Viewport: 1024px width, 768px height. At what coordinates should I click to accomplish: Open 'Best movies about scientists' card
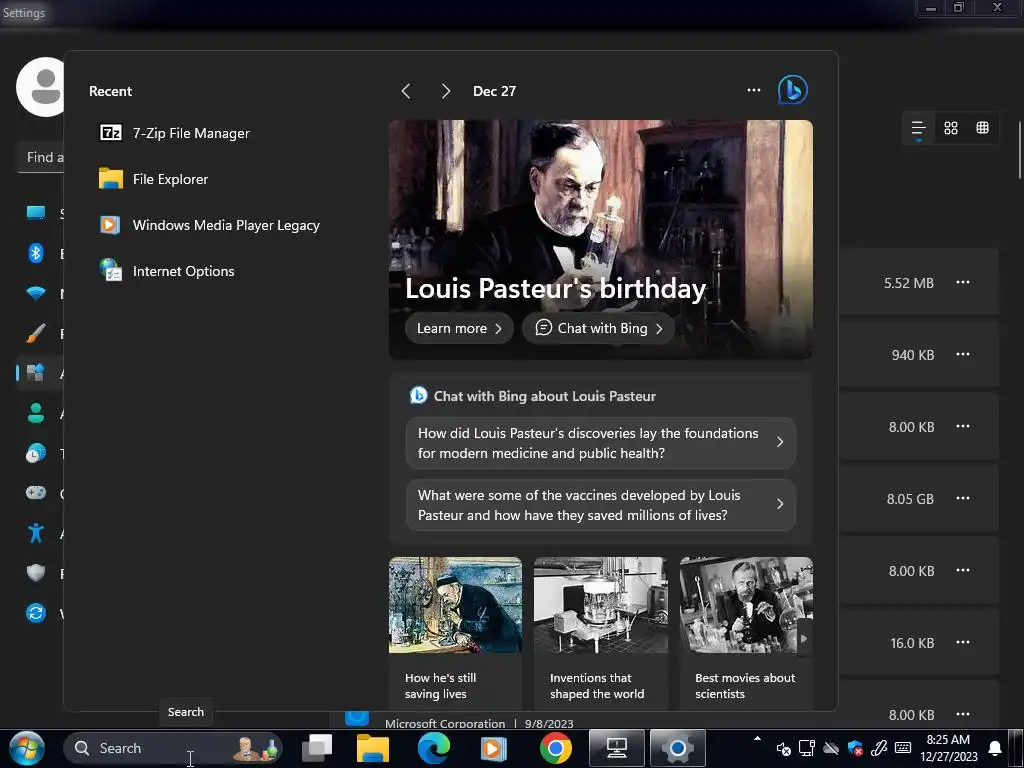(746, 633)
